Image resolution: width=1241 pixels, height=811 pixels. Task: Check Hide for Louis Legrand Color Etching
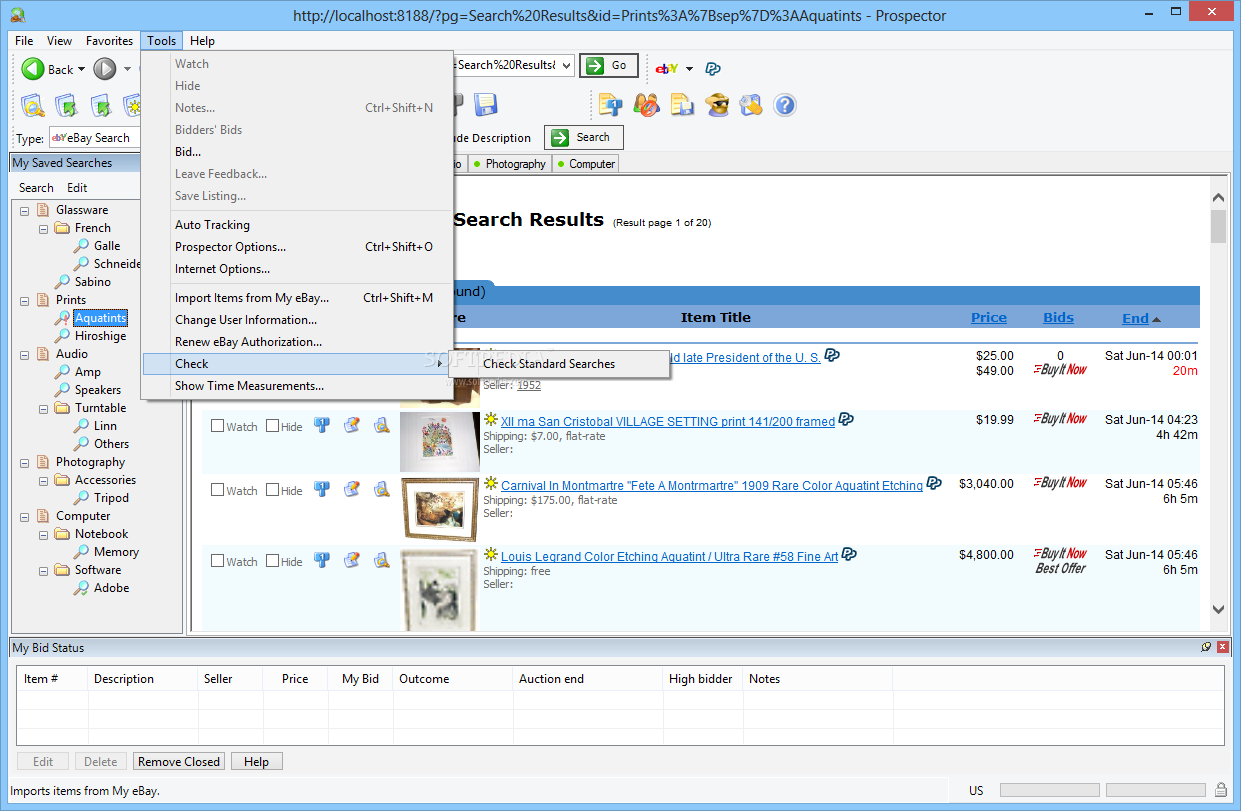[x=272, y=561]
